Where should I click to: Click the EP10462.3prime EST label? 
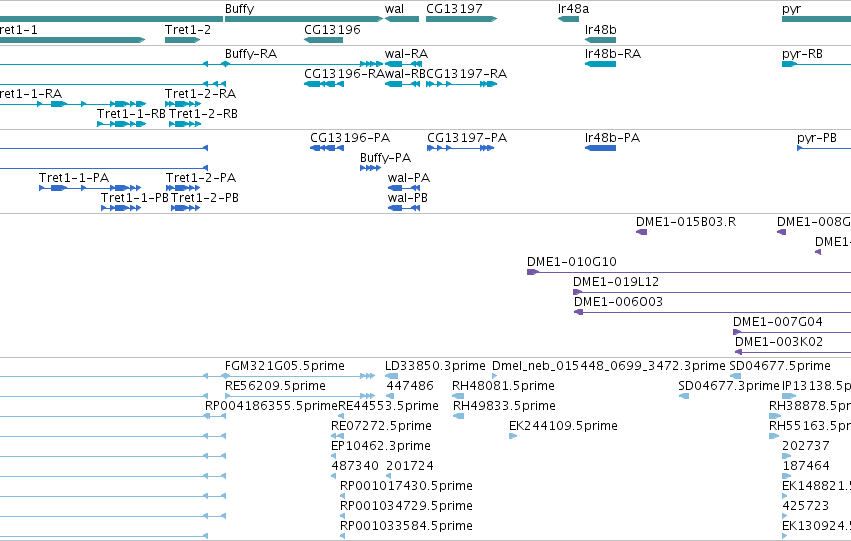click(x=380, y=447)
